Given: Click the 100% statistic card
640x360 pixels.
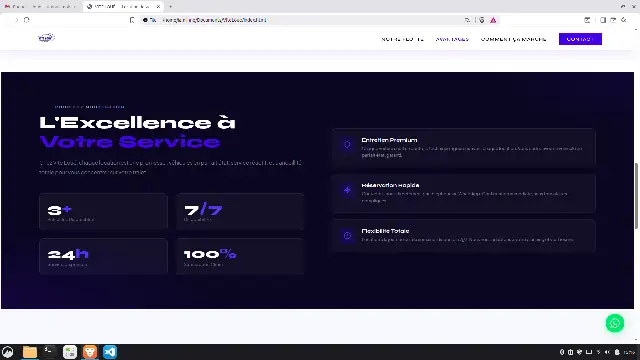Looking at the screenshot, I should [240, 256].
